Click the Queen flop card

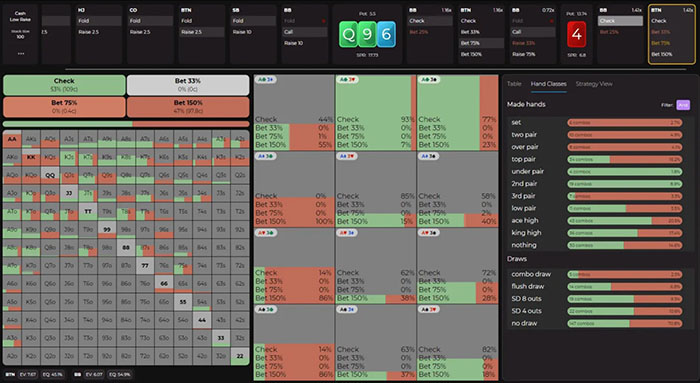tap(348, 34)
